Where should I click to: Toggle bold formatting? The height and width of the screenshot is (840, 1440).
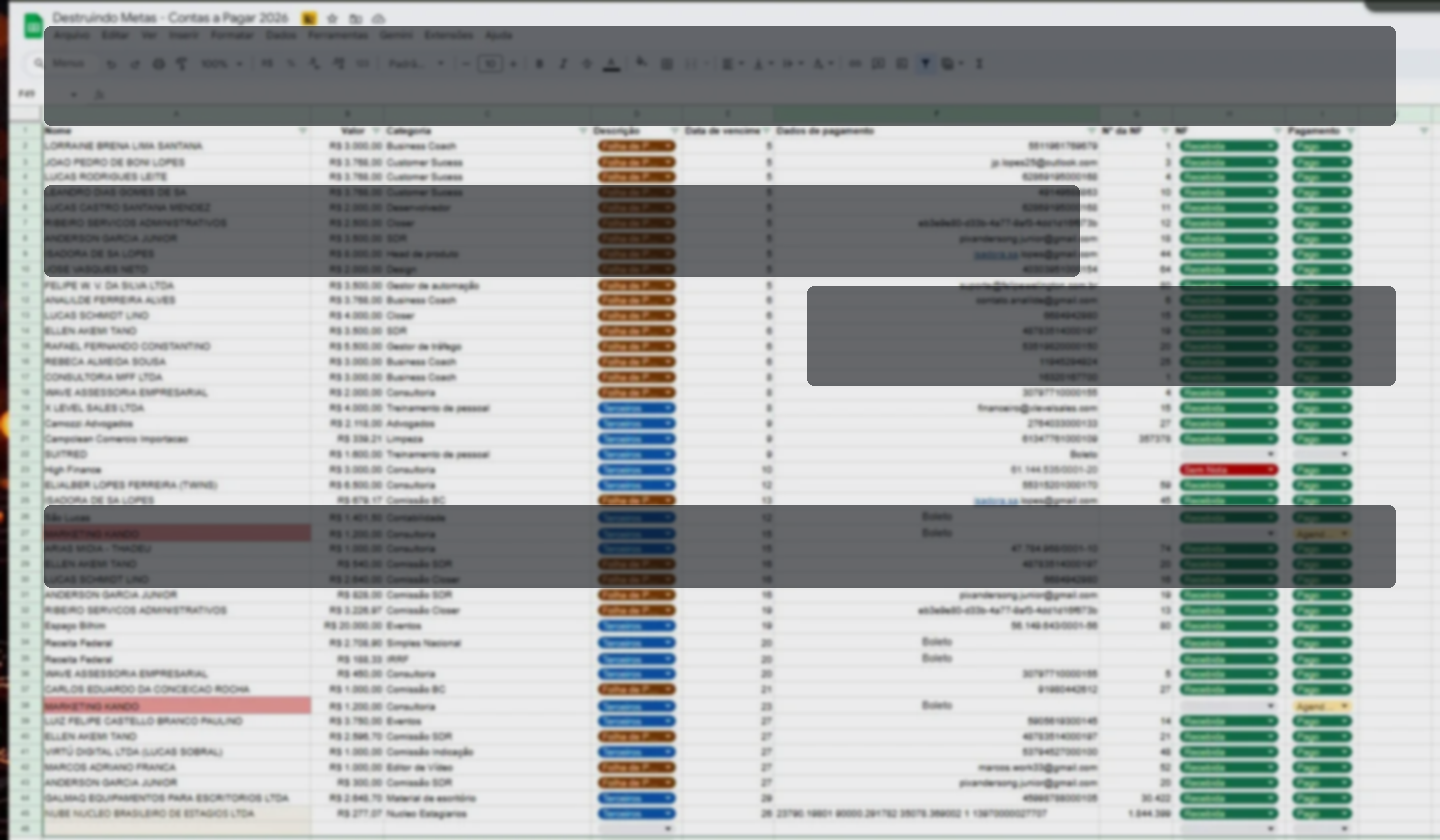540,64
